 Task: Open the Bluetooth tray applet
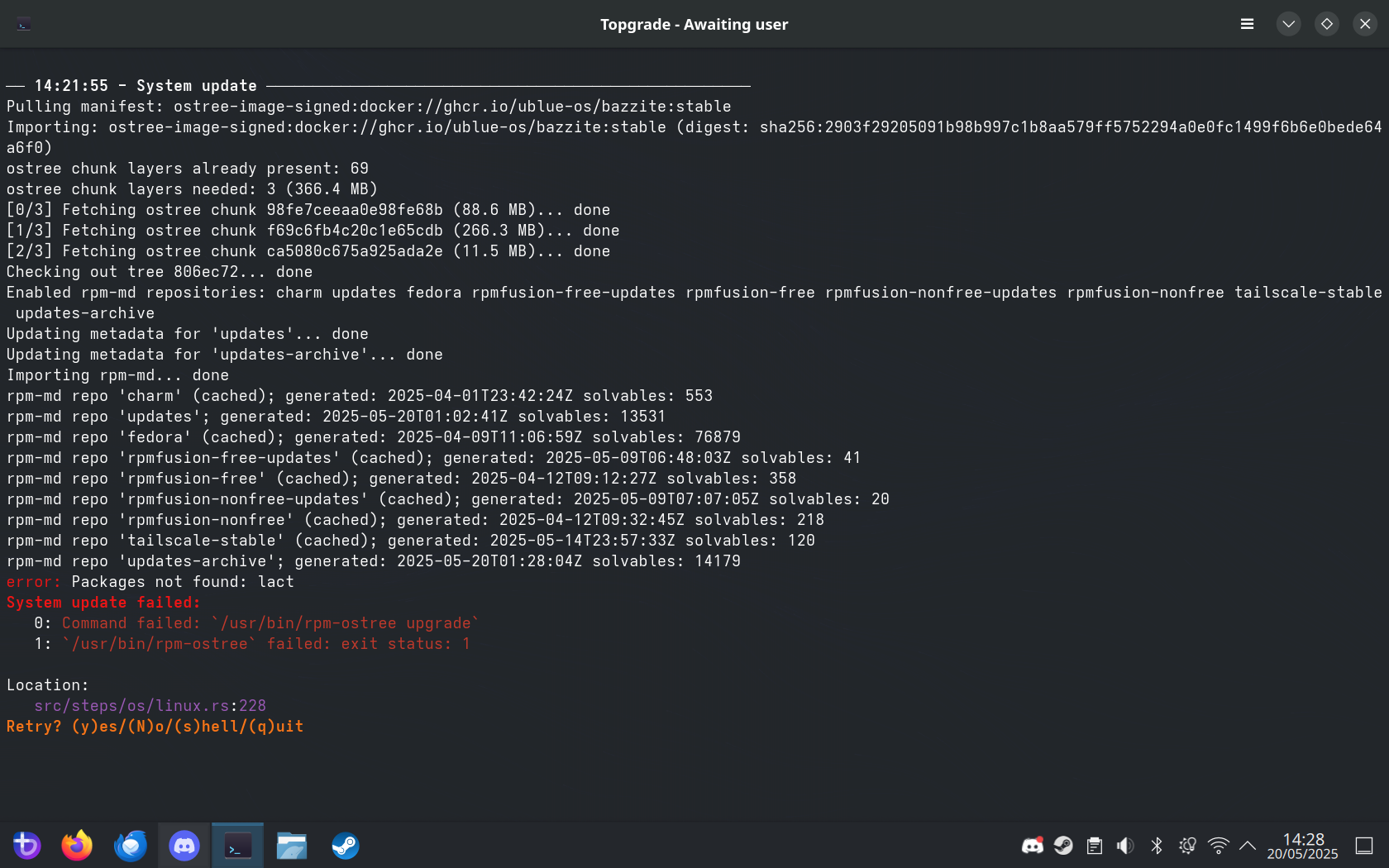1157,846
